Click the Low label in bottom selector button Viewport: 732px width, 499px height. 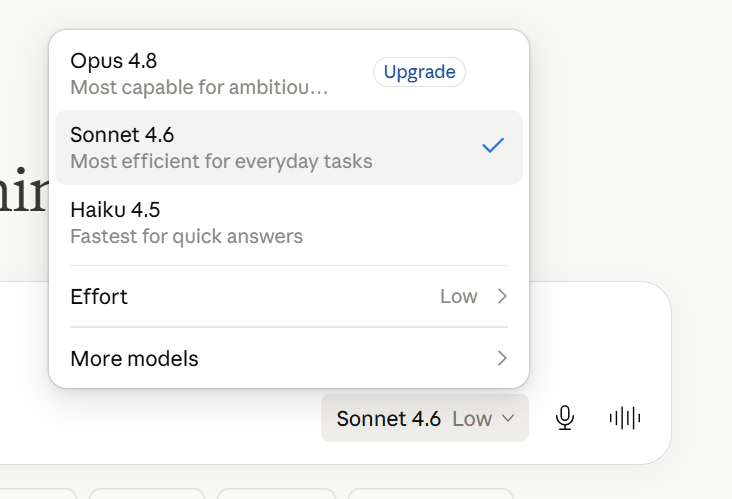[x=472, y=419]
